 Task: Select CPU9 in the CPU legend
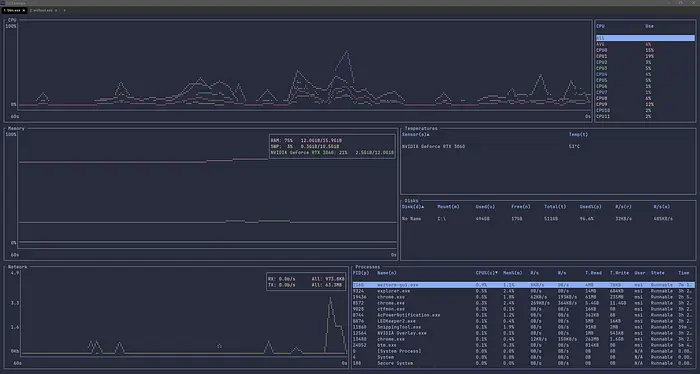tap(645, 104)
